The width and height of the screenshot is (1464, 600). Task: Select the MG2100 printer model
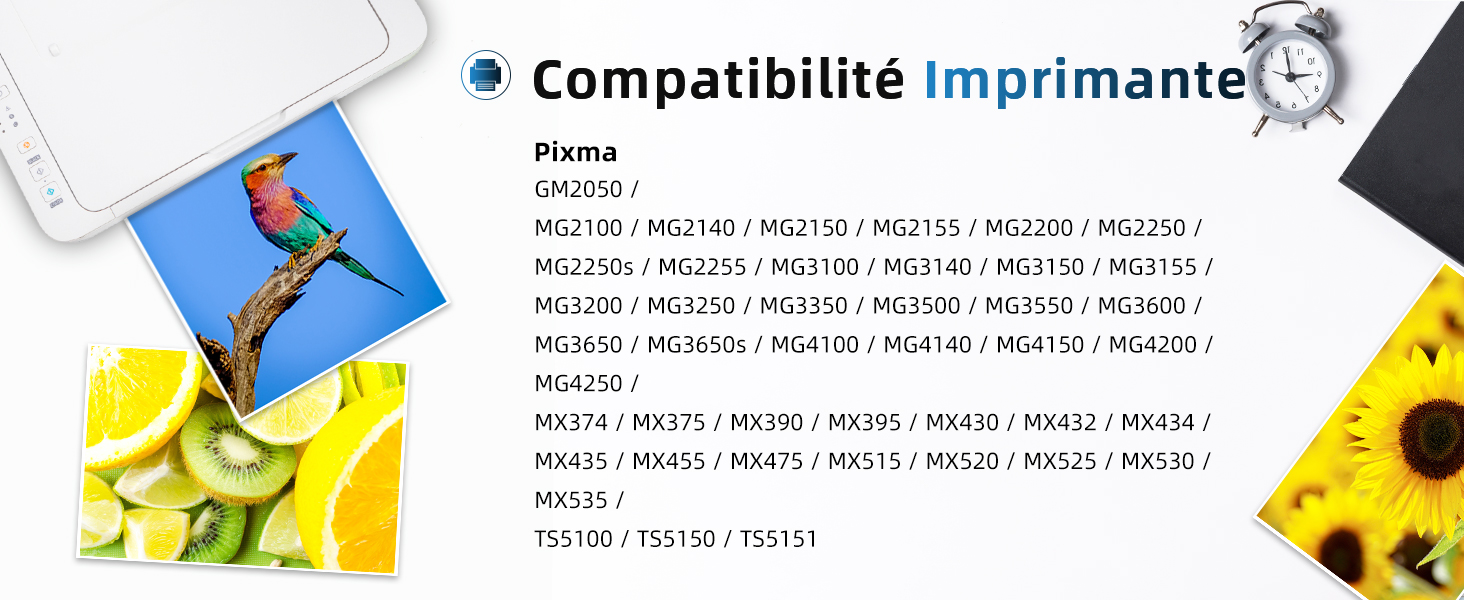578,228
